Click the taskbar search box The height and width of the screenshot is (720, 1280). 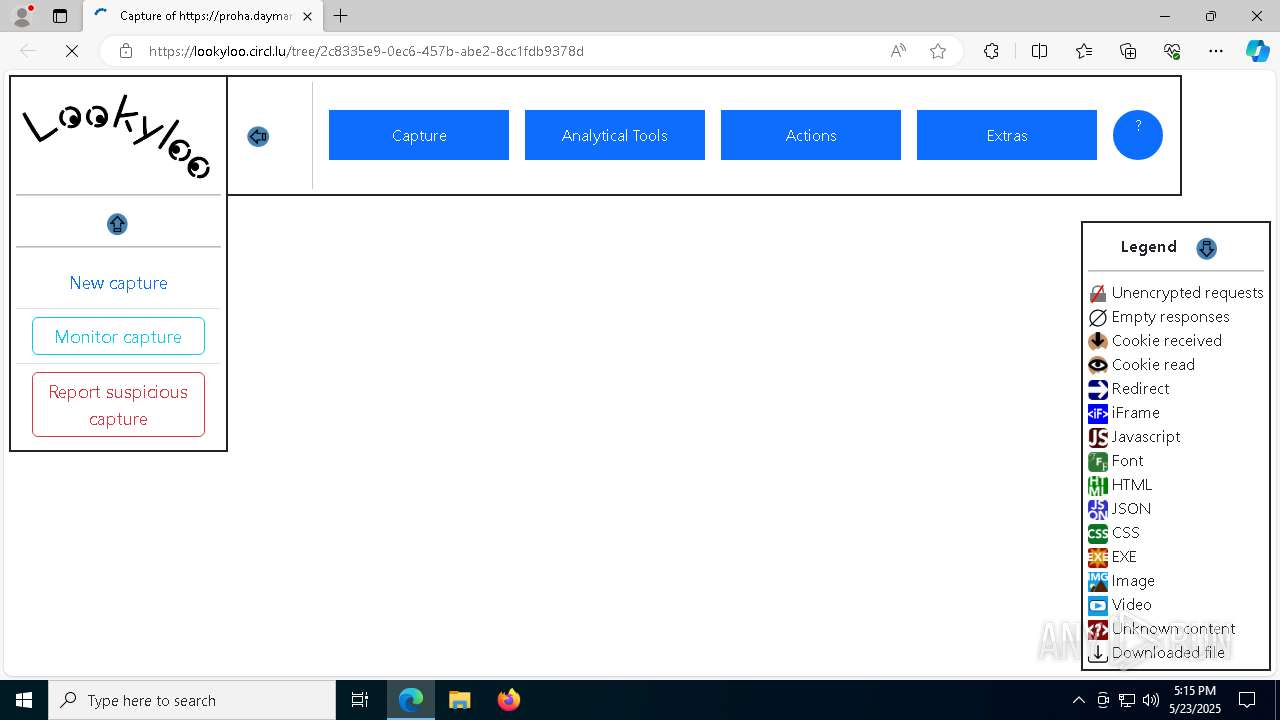coord(192,700)
